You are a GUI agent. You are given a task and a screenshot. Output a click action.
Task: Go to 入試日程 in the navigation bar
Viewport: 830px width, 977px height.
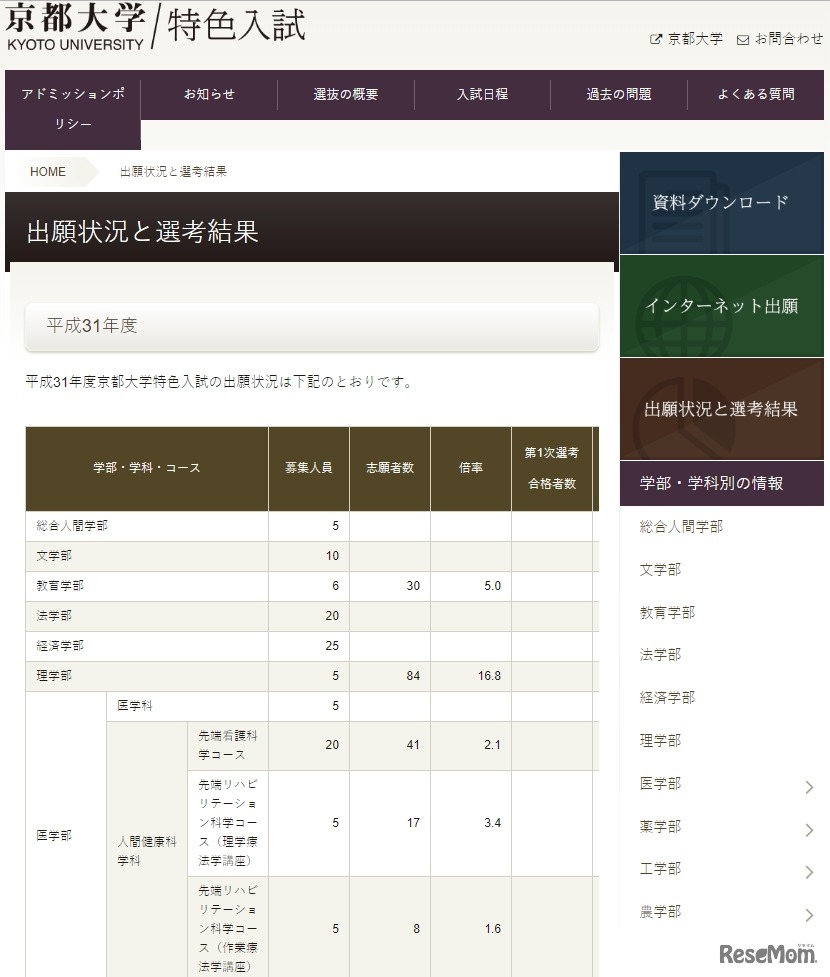(482, 94)
